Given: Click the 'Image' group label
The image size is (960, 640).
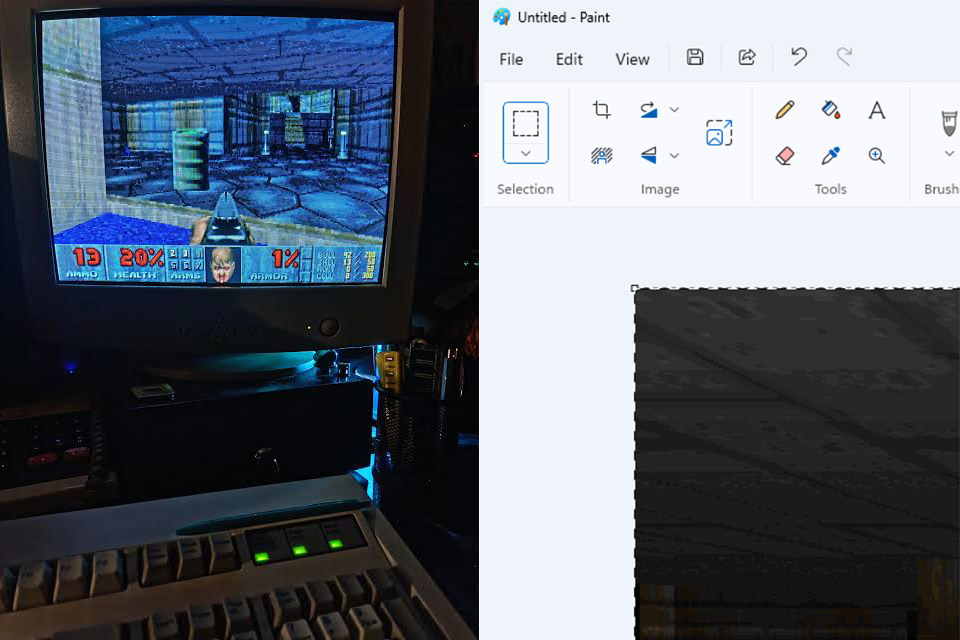Looking at the screenshot, I should [x=660, y=189].
